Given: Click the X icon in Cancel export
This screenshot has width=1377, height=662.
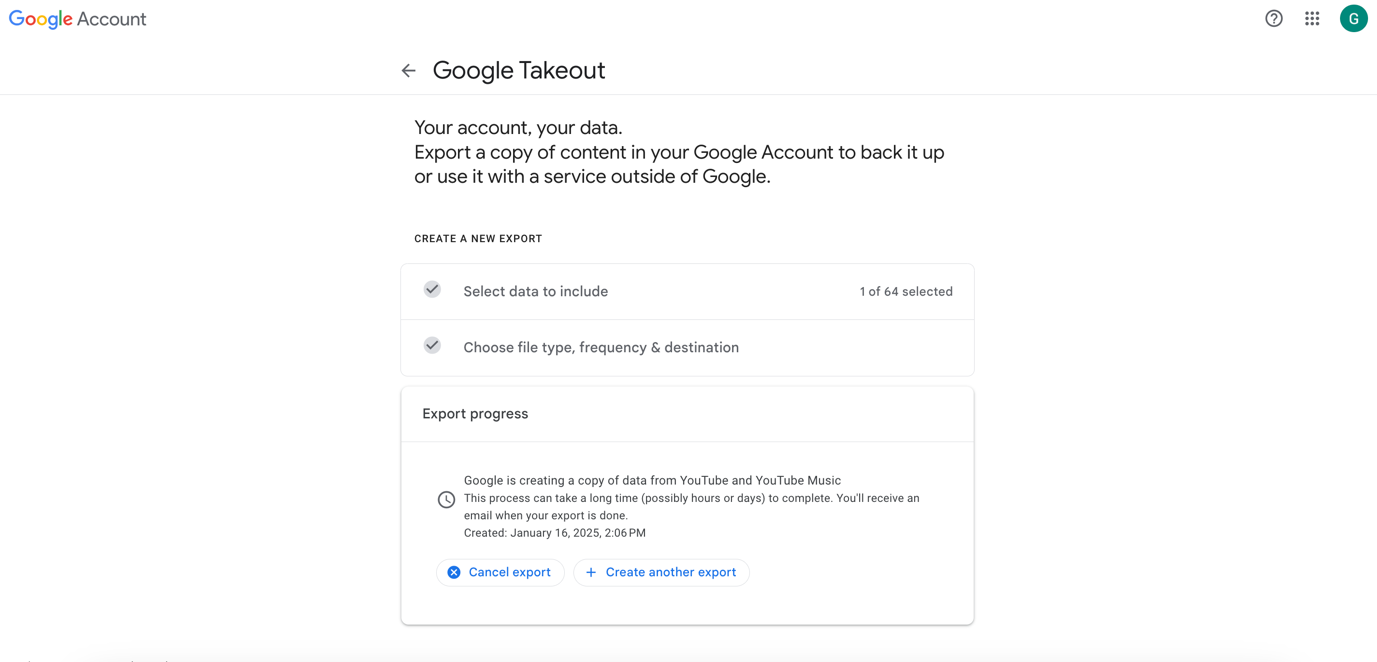Looking at the screenshot, I should pos(454,573).
